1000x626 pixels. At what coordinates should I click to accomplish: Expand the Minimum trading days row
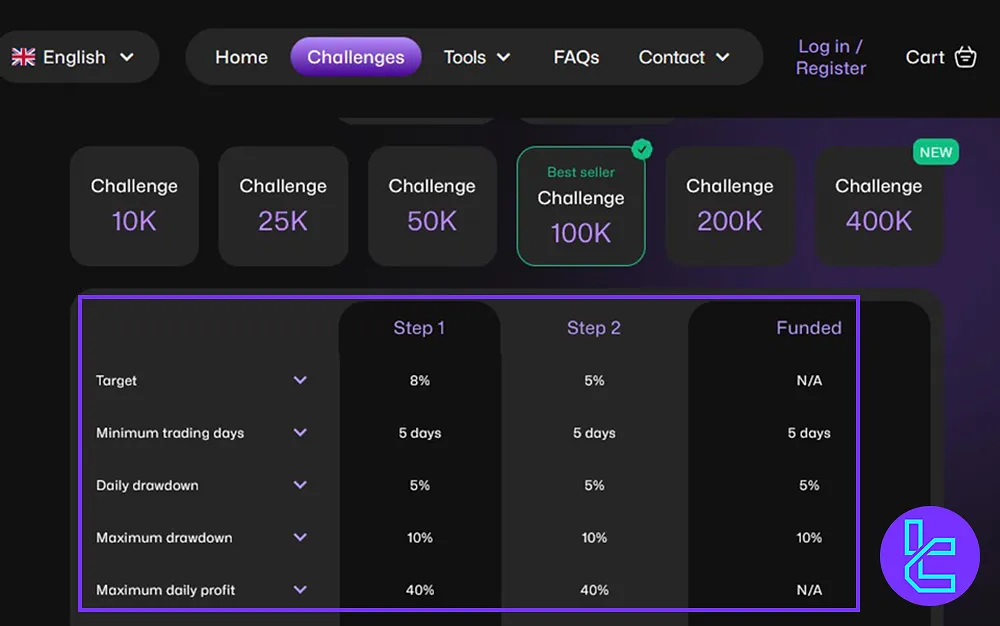point(300,433)
